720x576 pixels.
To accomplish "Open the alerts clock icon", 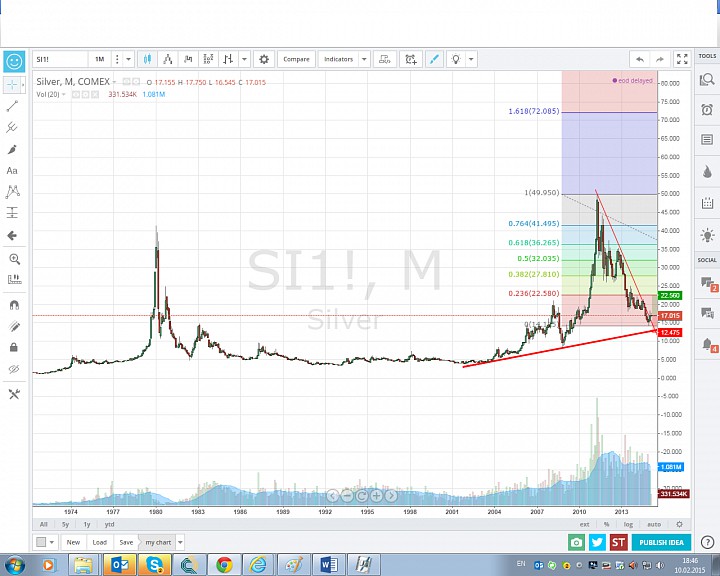I will tap(707, 109).
